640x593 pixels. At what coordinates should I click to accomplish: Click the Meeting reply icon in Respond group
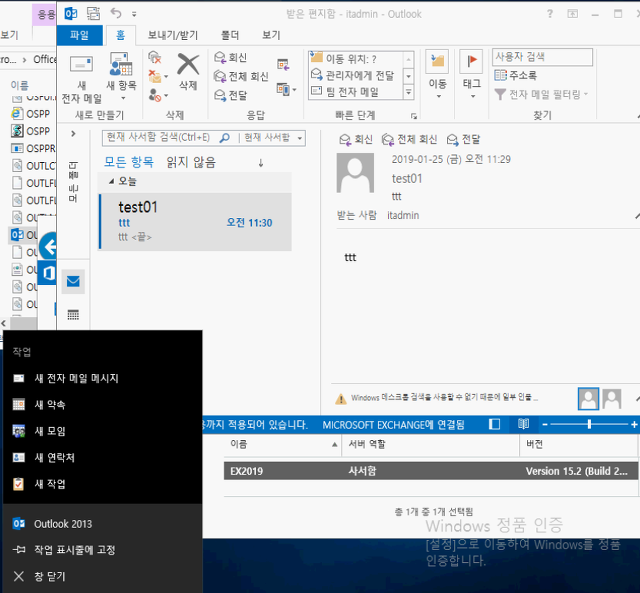[x=283, y=64]
